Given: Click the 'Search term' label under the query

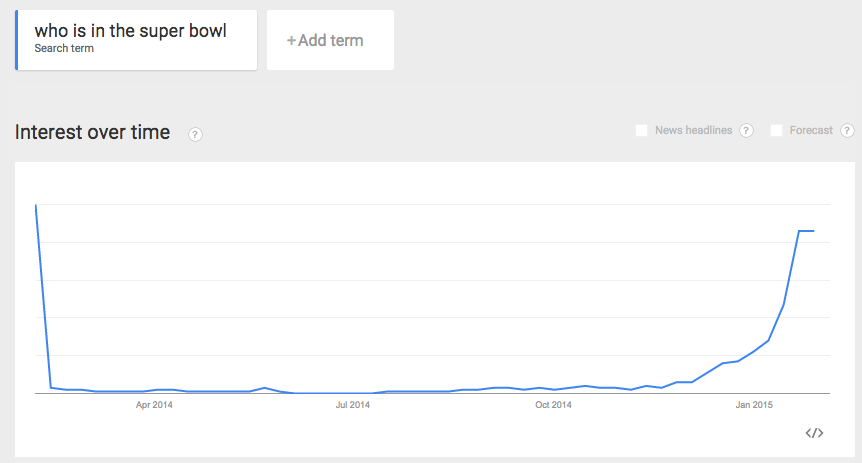Looking at the screenshot, I should click(x=64, y=49).
